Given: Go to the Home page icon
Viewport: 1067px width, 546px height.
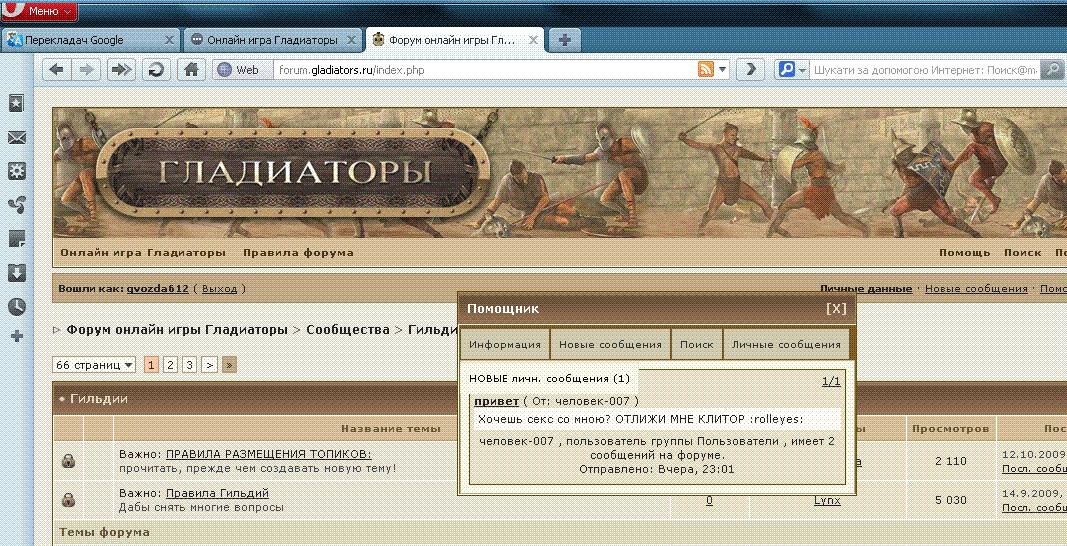Looking at the screenshot, I should tap(190, 70).
